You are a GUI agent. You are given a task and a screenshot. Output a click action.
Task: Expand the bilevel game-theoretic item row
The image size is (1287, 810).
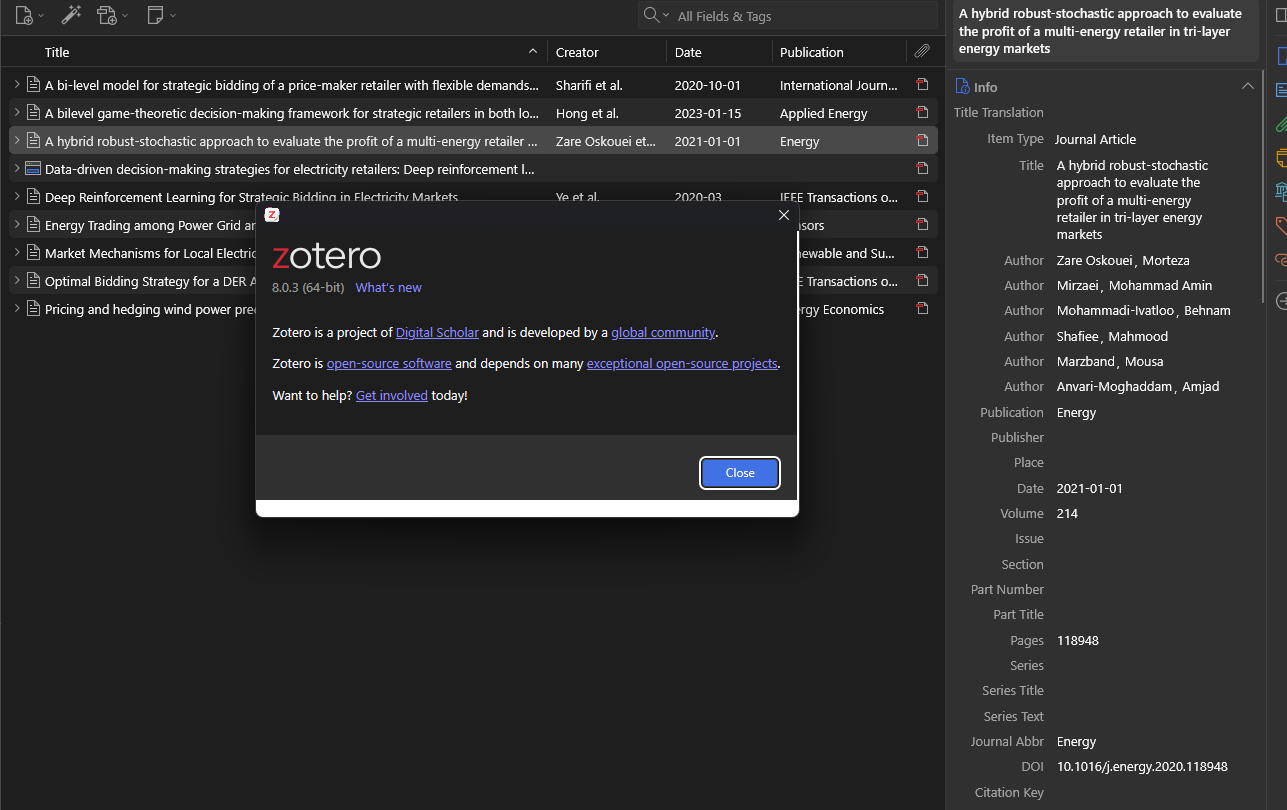(17, 113)
